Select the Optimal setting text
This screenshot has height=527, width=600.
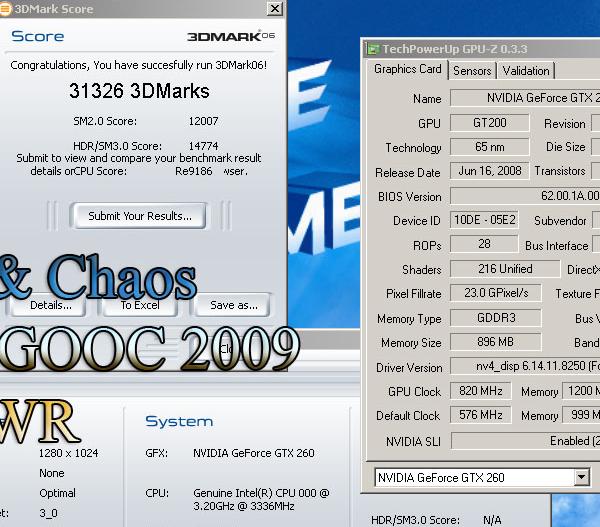pyautogui.click(x=57, y=493)
